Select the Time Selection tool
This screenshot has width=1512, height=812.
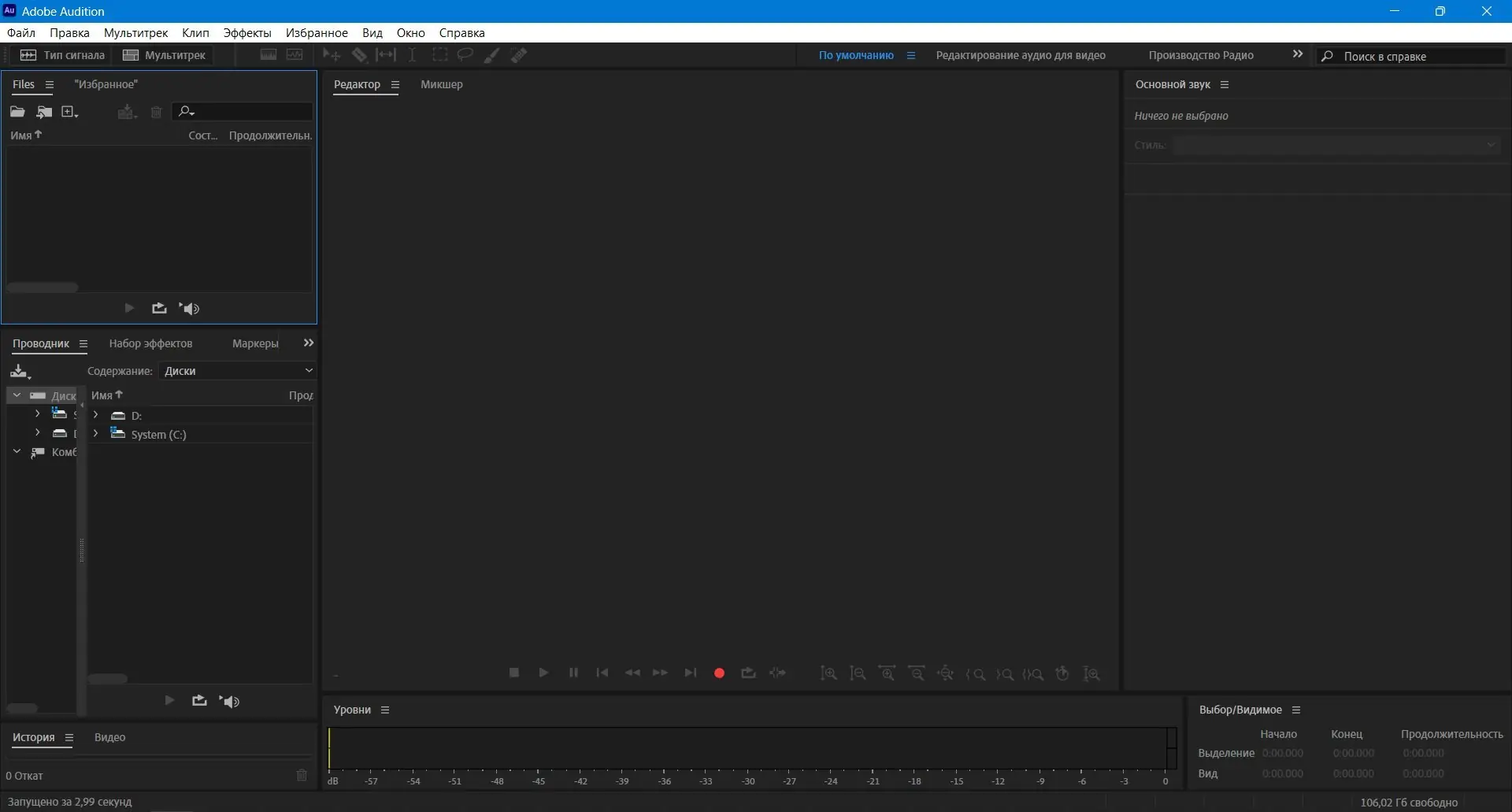412,55
